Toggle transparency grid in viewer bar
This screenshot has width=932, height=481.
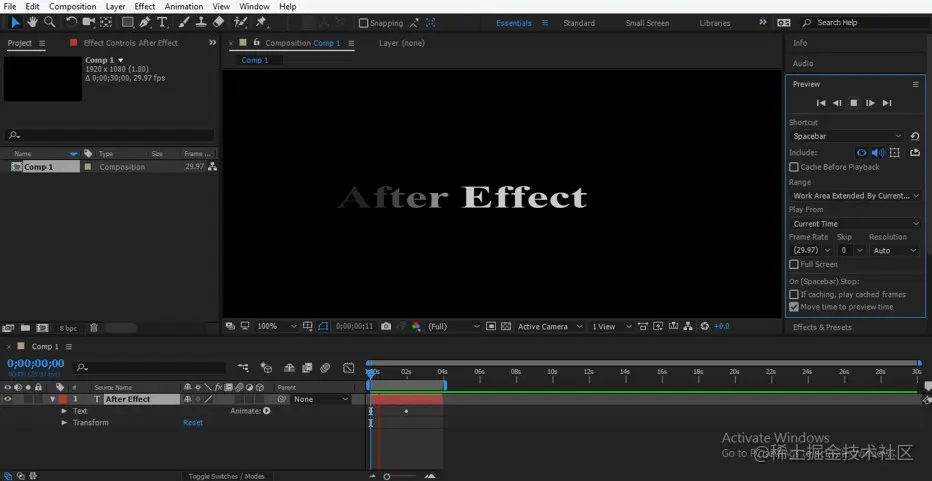tap(506, 326)
